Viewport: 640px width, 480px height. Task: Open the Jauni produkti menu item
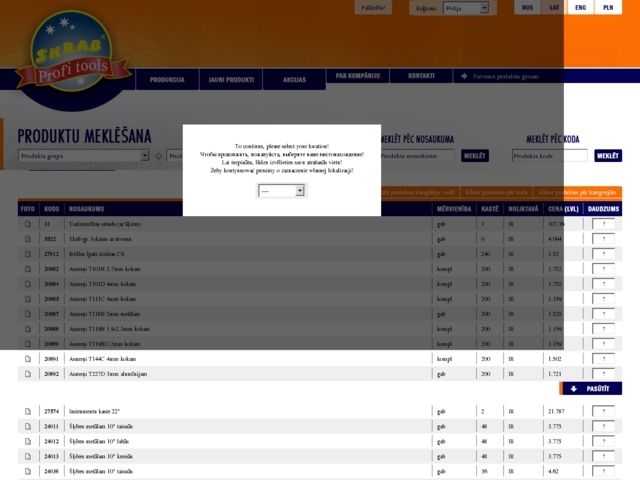[231, 78]
